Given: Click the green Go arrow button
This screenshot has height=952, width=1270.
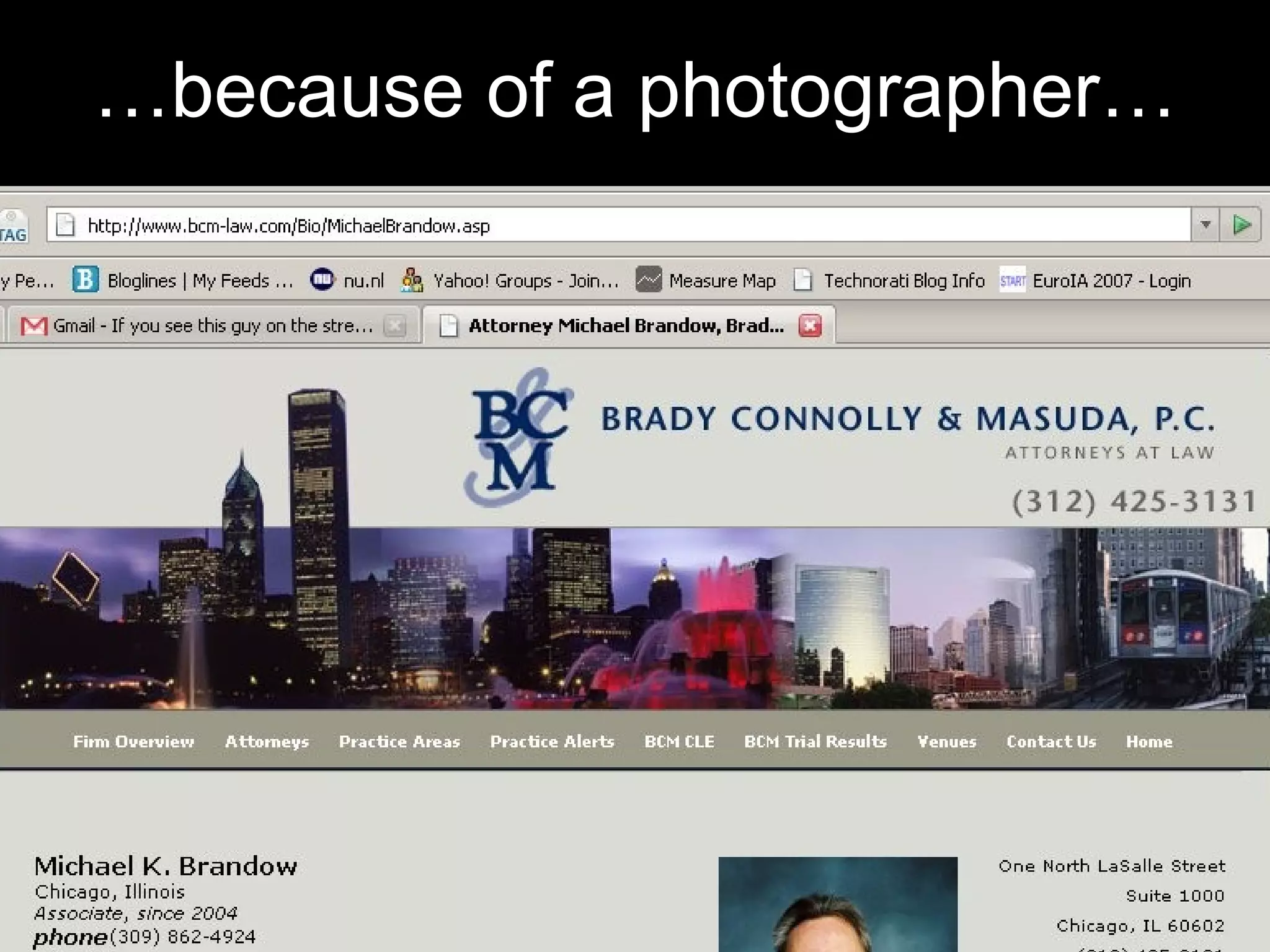Looking at the screenshot, I should (1241, 224).
